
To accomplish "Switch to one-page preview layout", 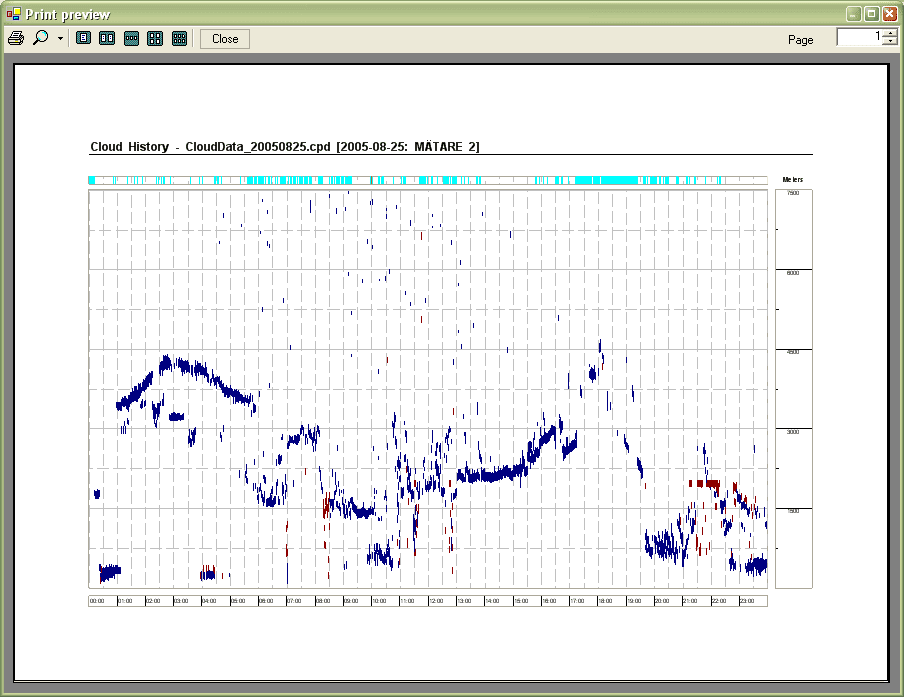I will click(84, 39).
